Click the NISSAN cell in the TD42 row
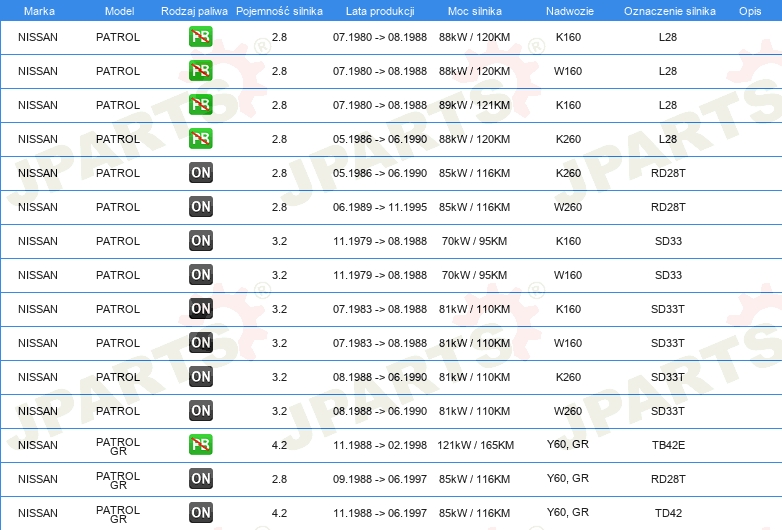 (38, 513)
